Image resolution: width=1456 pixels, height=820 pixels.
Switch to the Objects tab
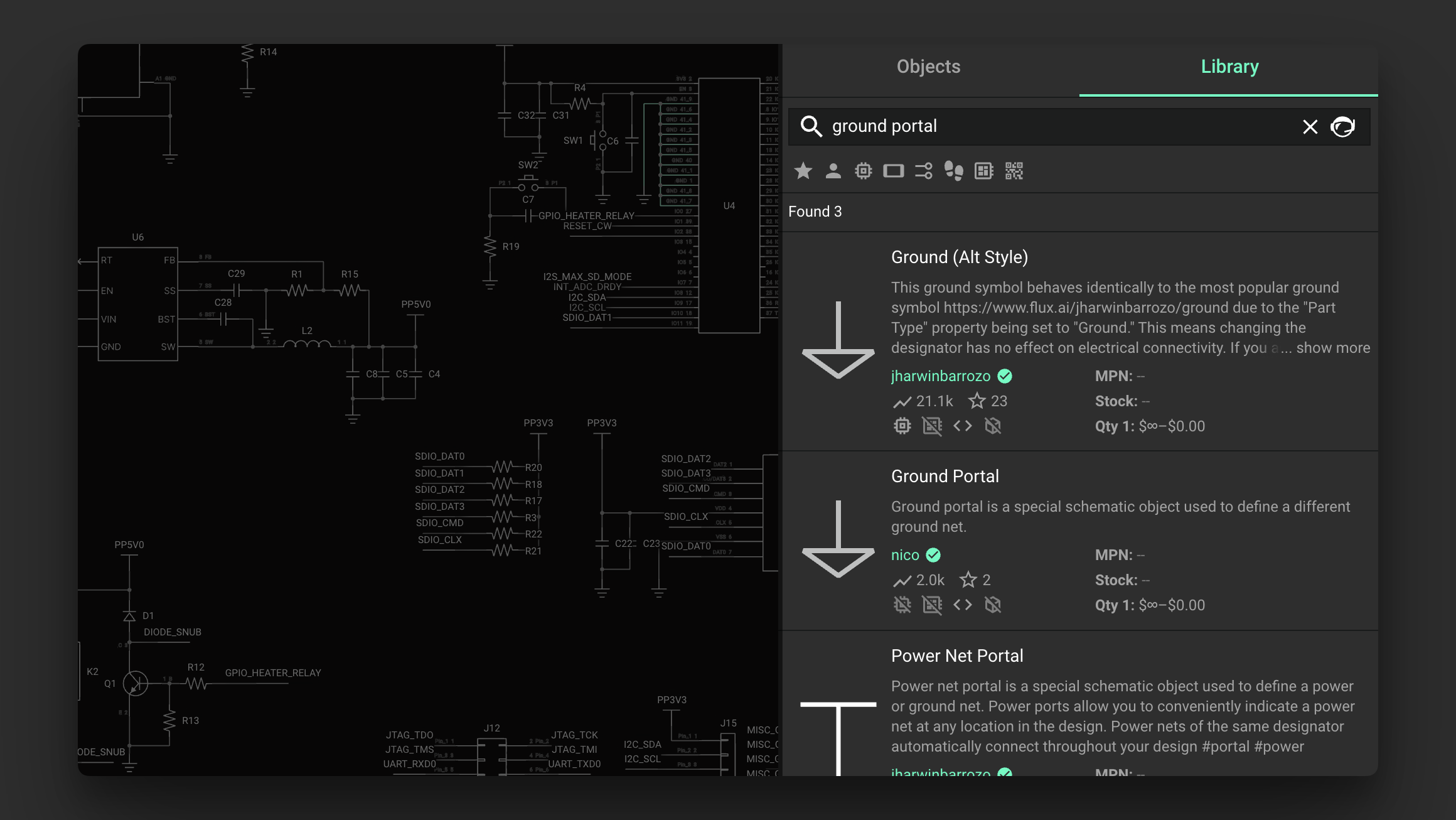928,67
